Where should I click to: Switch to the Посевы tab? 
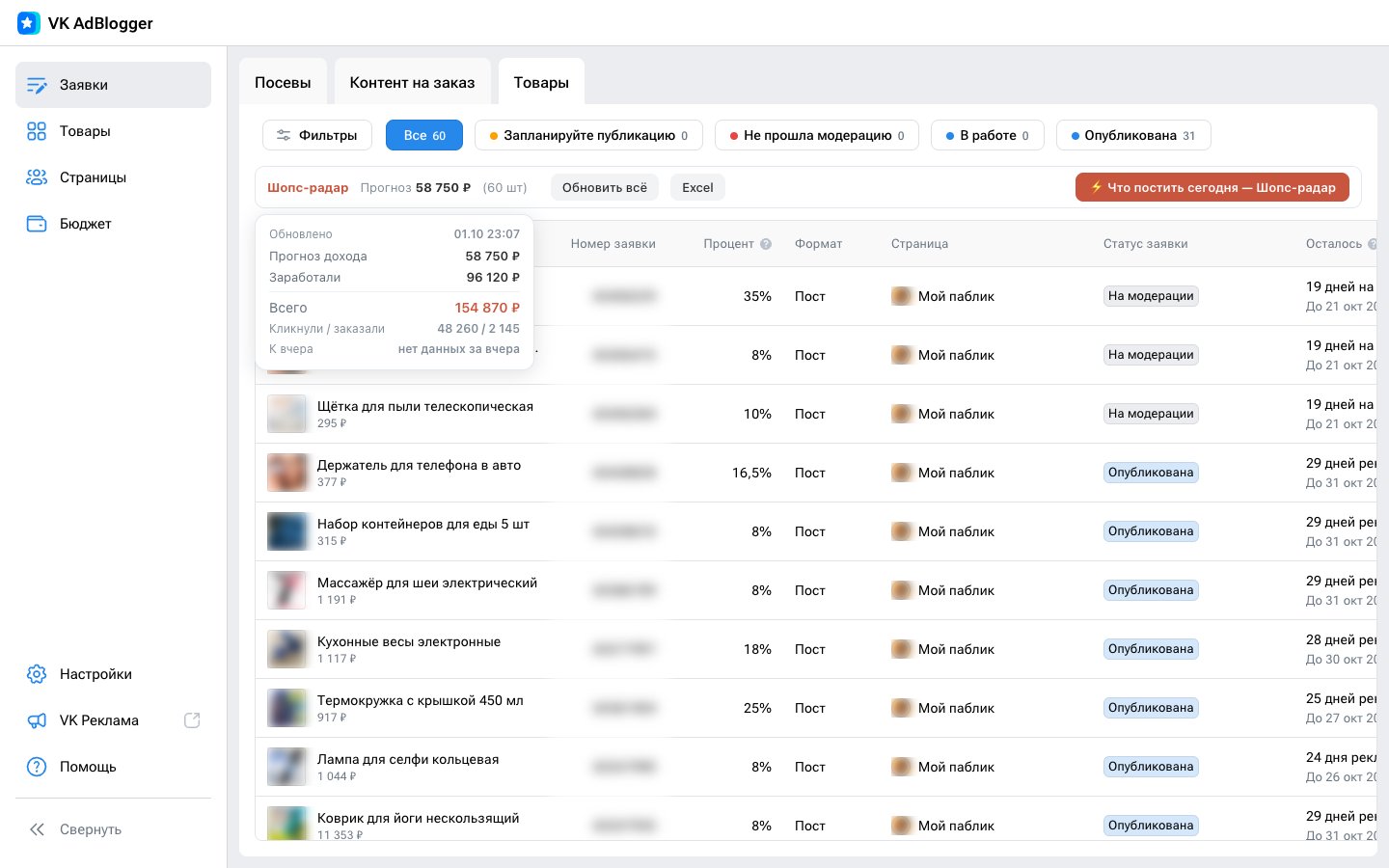click(283, 83)
